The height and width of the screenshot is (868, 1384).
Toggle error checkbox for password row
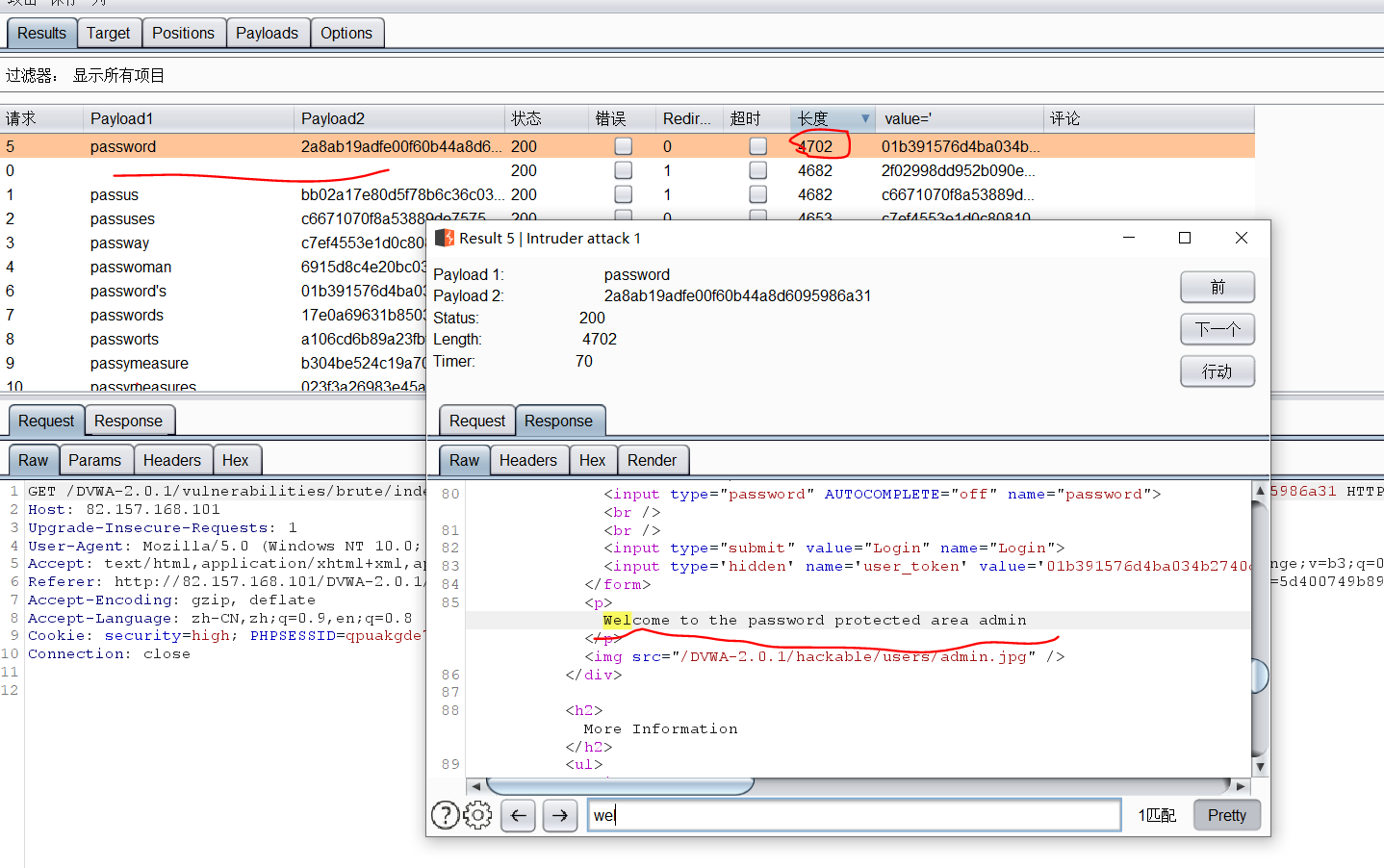coord(624,146)
